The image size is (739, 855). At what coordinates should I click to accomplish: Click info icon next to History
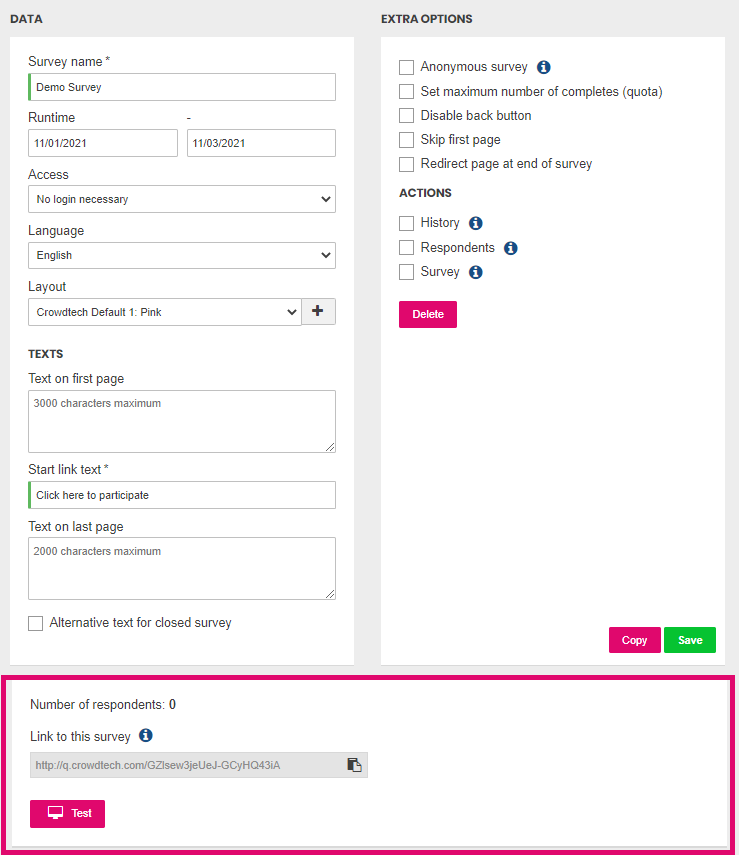click(x=476, y=223)
